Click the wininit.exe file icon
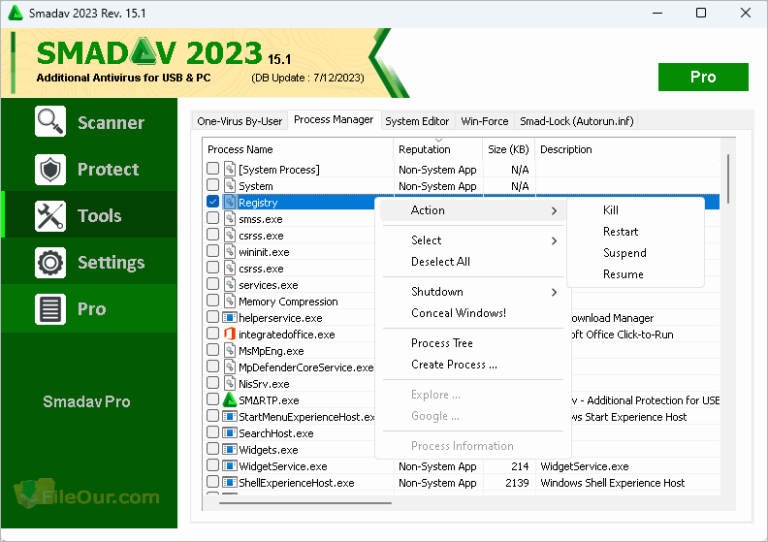Viewport: 768px width, 542px height. 230,252
